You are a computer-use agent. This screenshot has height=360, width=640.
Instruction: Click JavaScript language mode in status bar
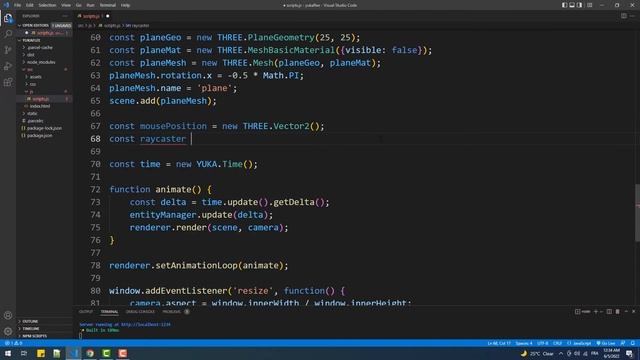point(579,343)
